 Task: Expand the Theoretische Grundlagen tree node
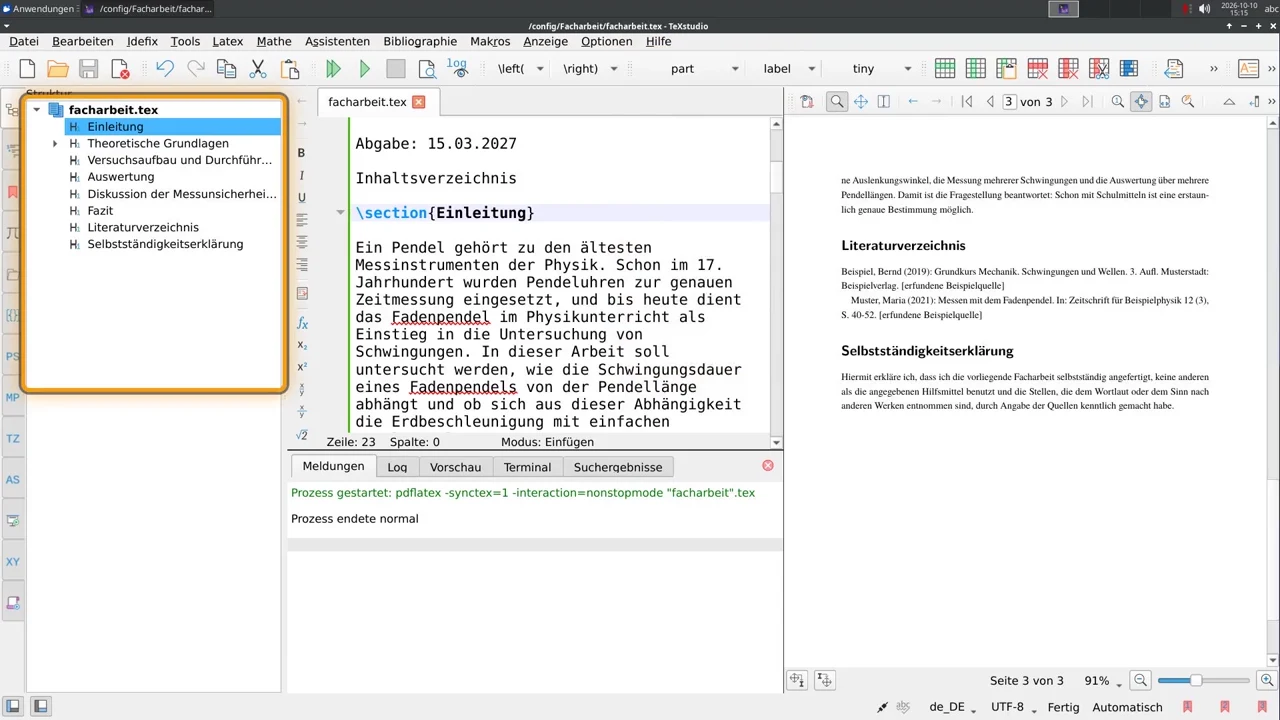pyautogui.click(x=55, y=144)
